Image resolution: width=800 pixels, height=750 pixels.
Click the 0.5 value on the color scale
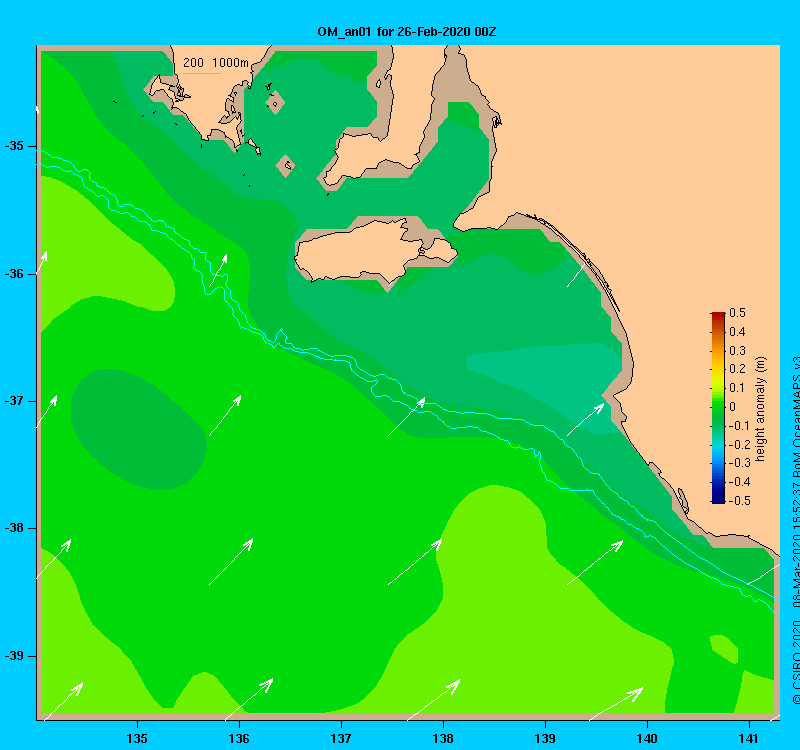[x=737, y=313]
